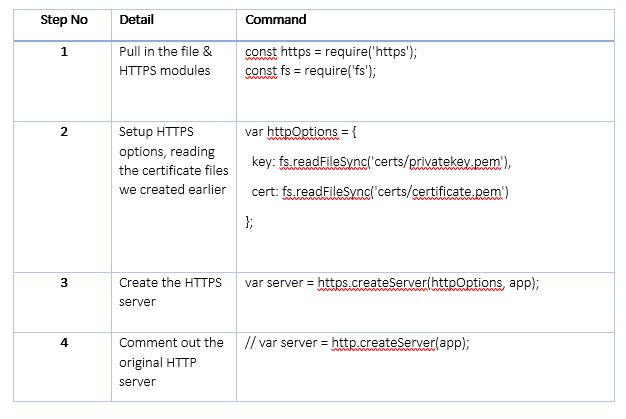
Task: Click the 'Setup HTTPS options' detail text
Action: click(x=170, y=160)
